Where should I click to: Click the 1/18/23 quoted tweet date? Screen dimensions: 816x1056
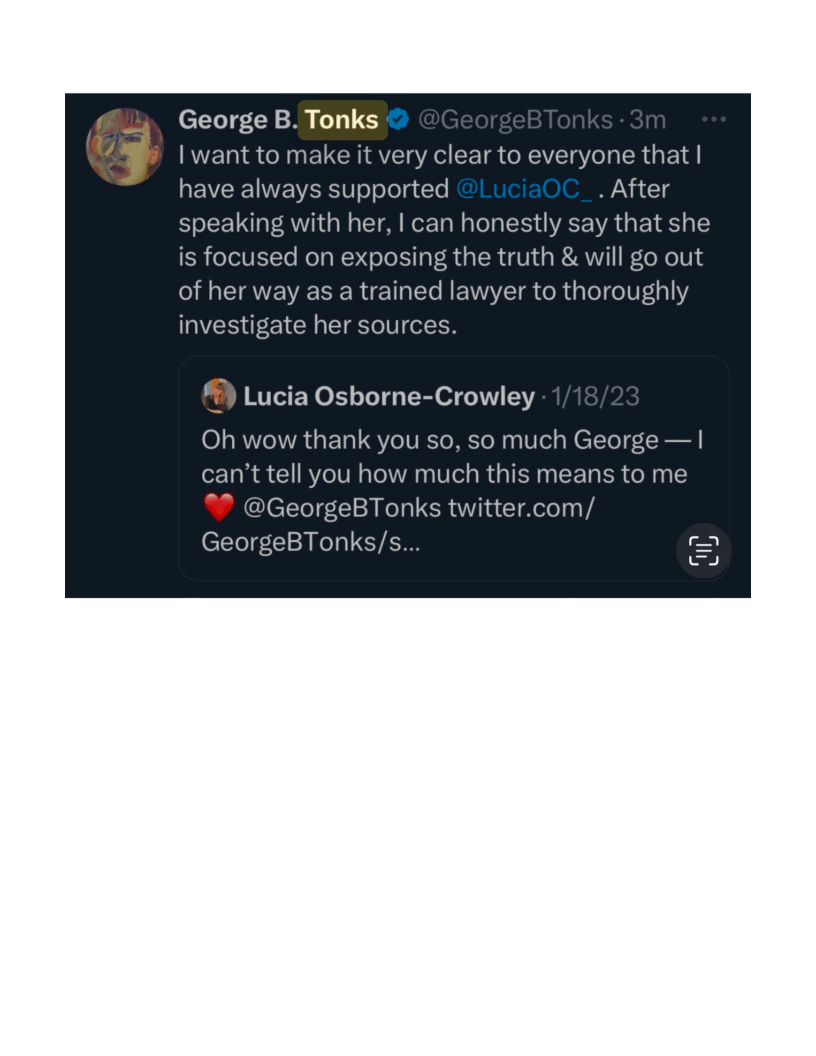595,397
